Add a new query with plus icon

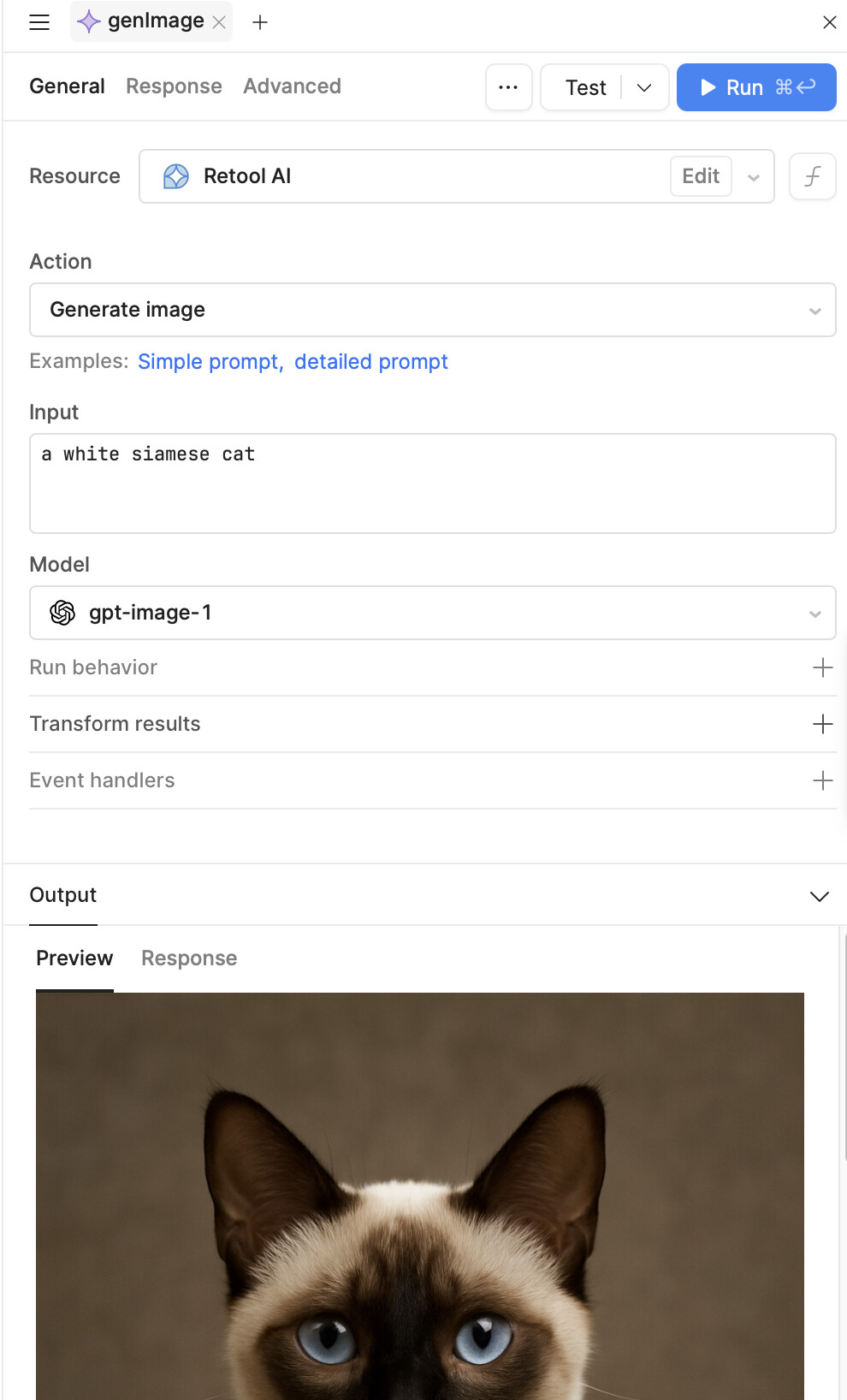(260, 22)
